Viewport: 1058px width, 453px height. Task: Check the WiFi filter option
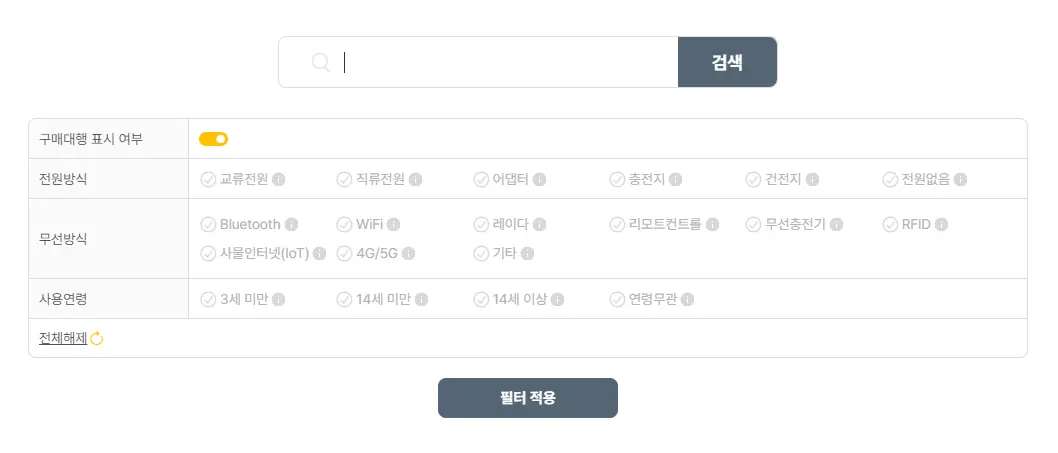[x=344, y=225]
